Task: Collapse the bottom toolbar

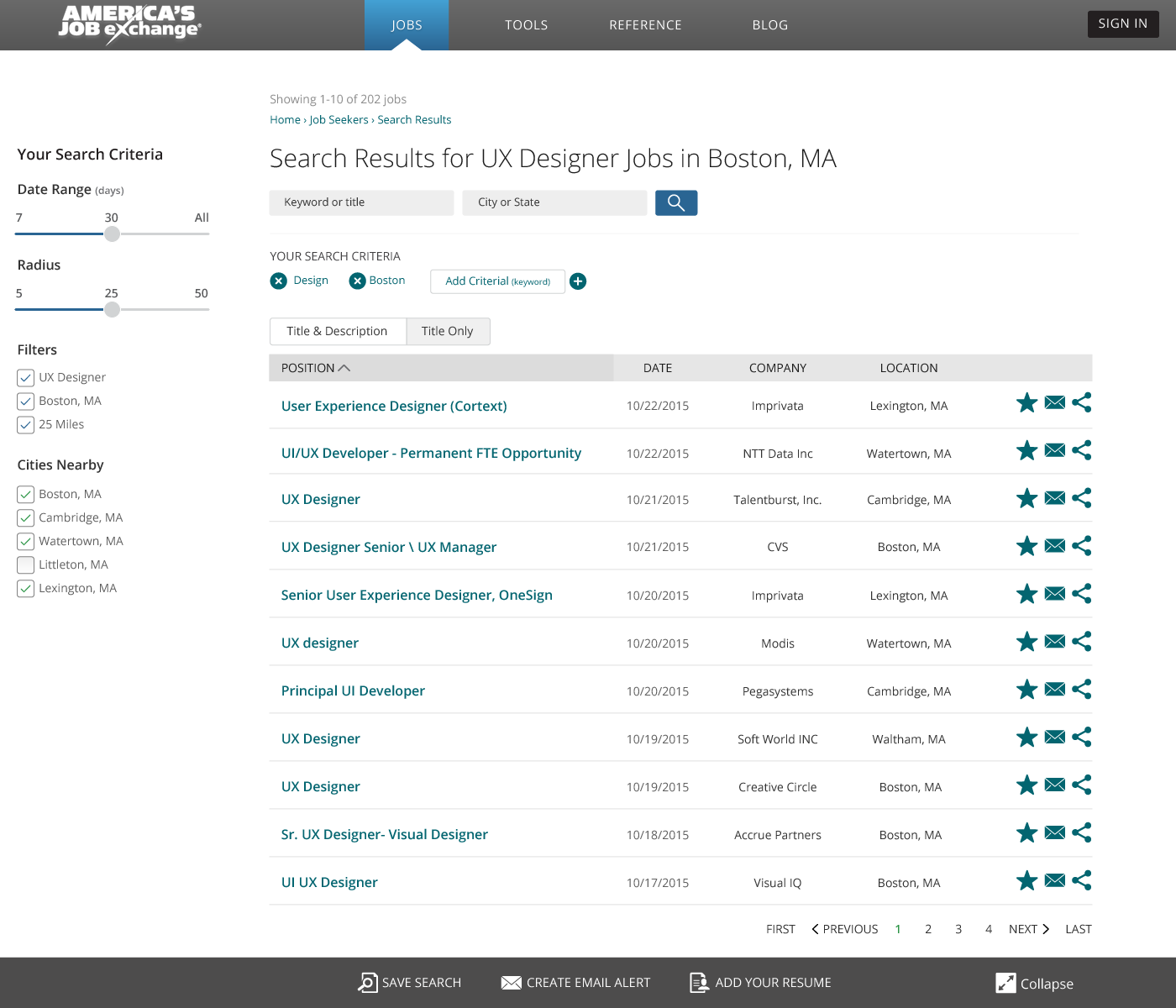Action: click(x=1034, y=983)
